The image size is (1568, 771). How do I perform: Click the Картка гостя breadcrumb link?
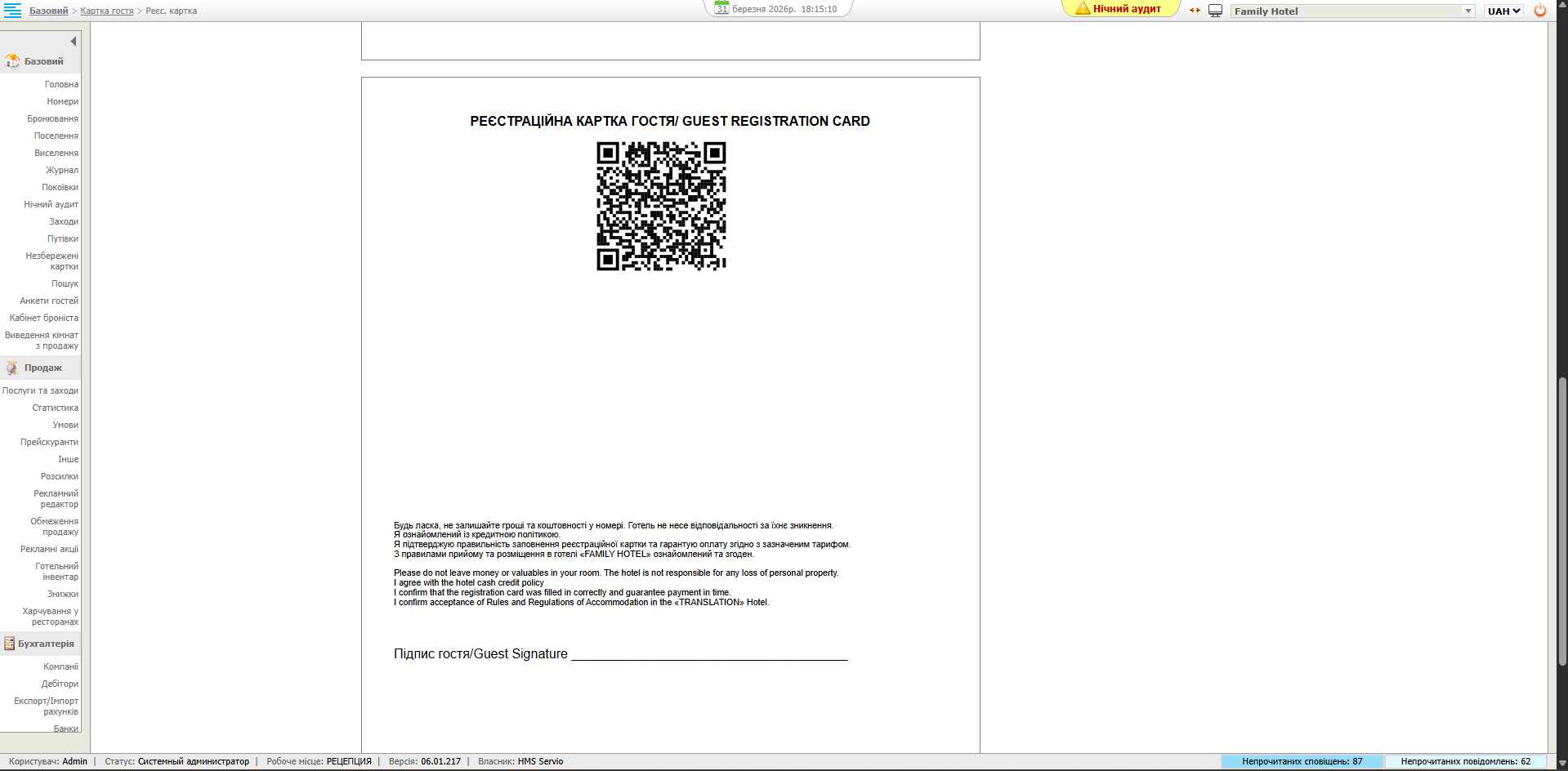coord(106,11)
